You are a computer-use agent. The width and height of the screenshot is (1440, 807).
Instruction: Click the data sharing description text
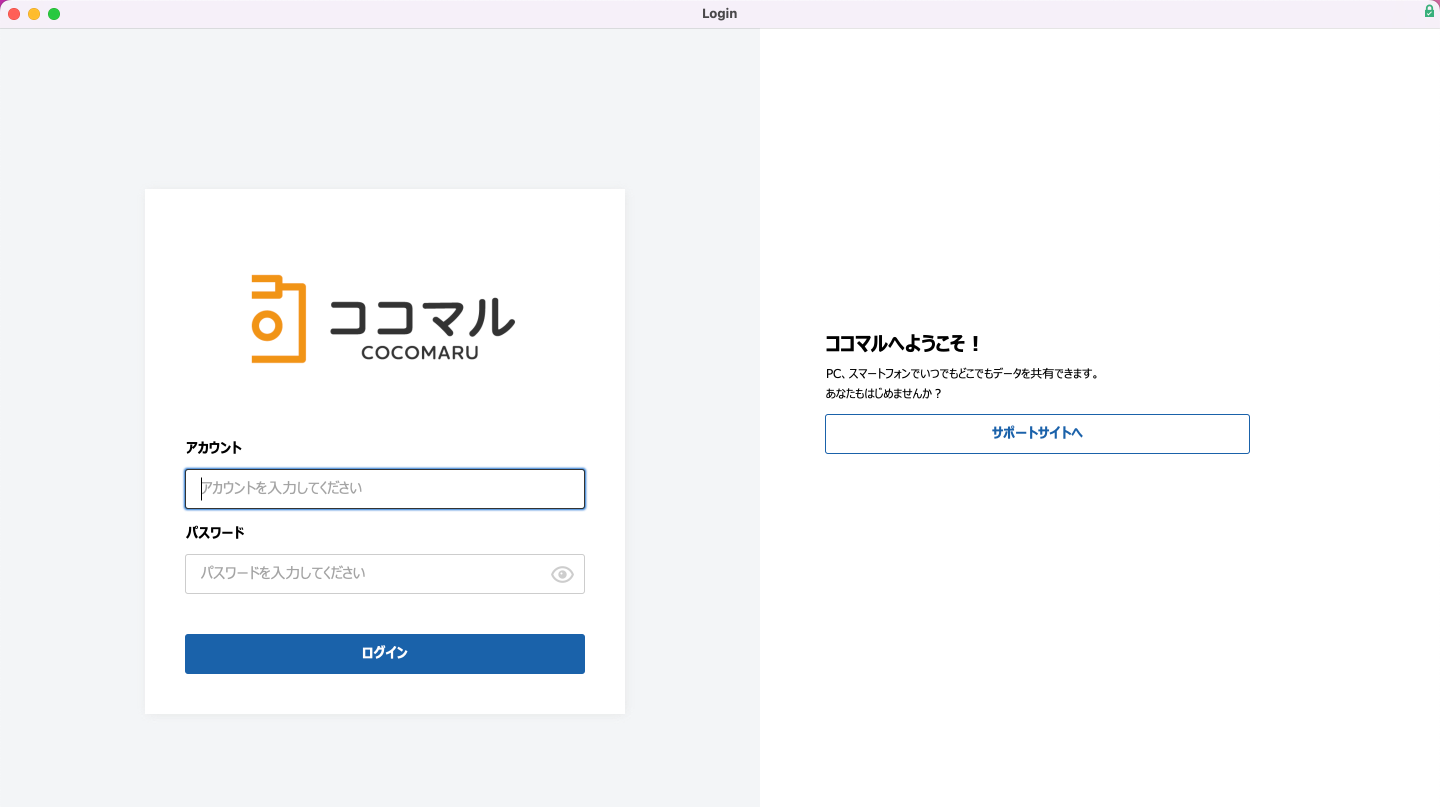(962, 374)
